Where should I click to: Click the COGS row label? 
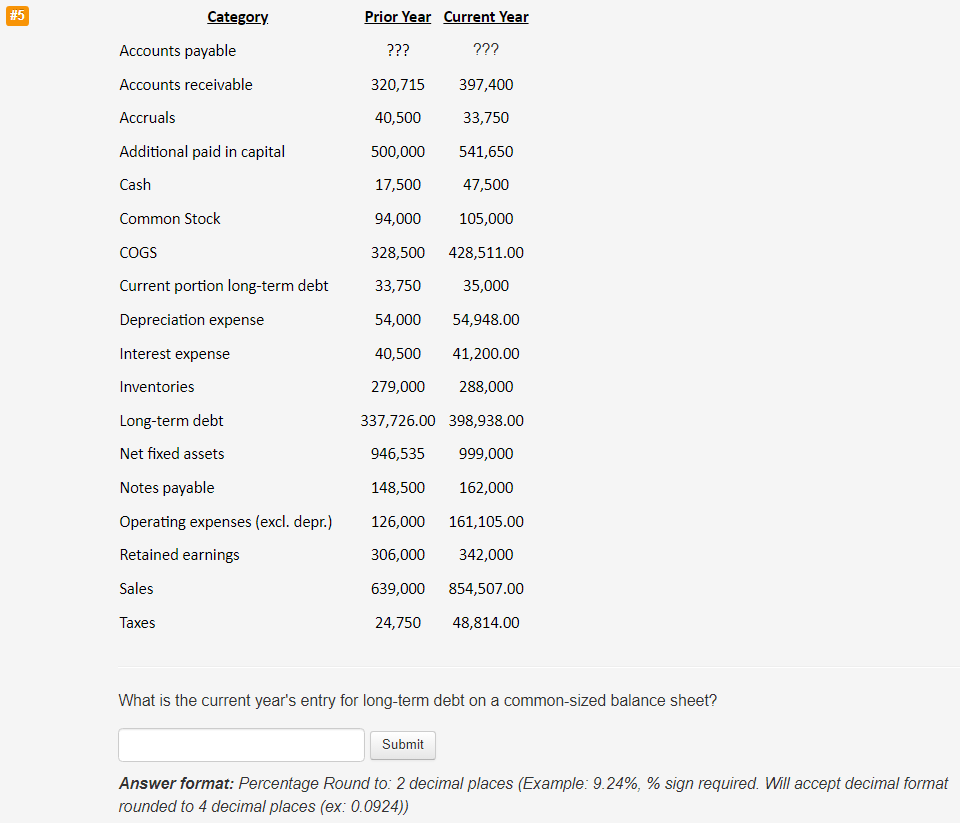point(138,252)
